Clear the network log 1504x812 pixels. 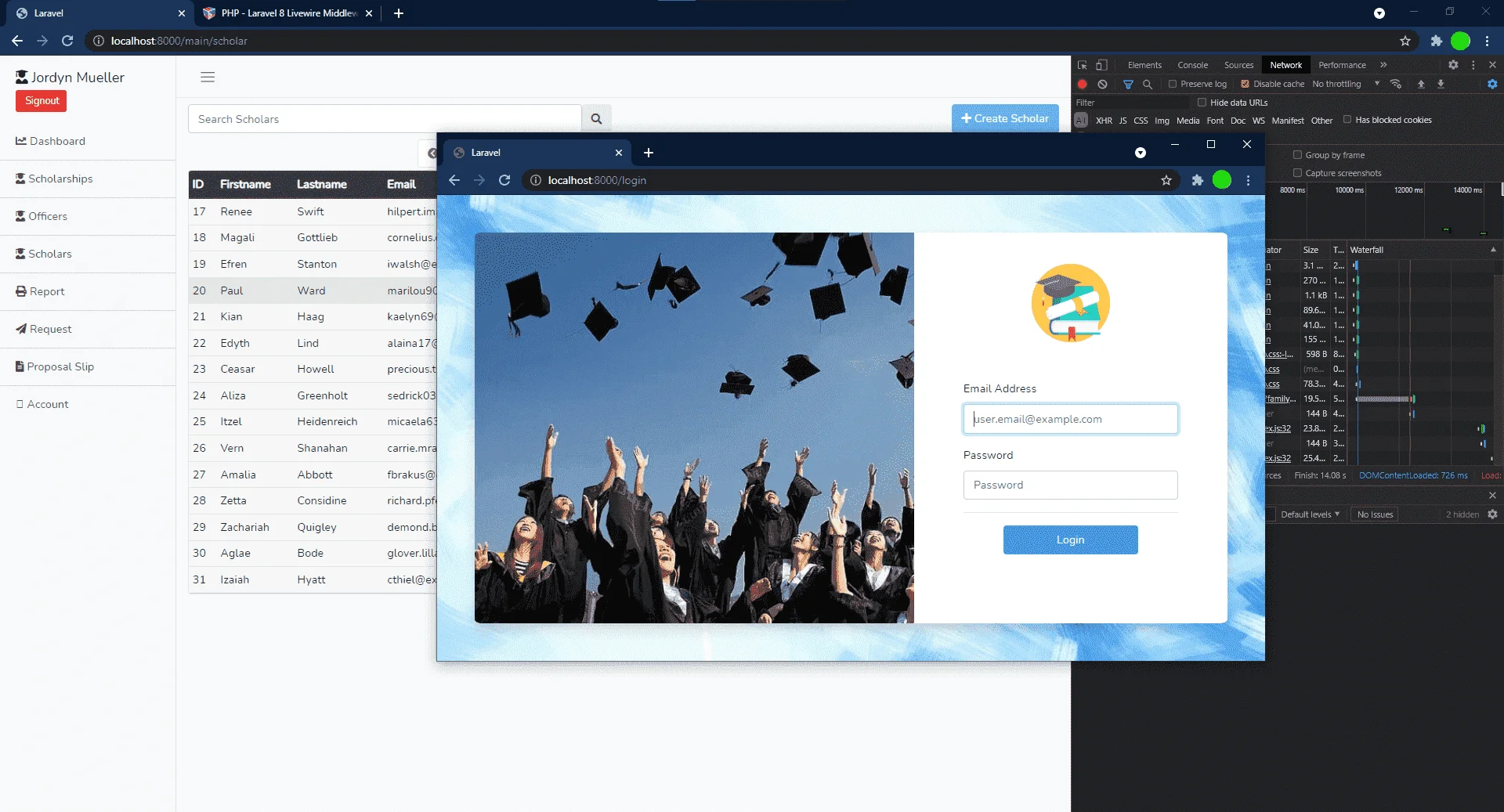point(1102,84)
